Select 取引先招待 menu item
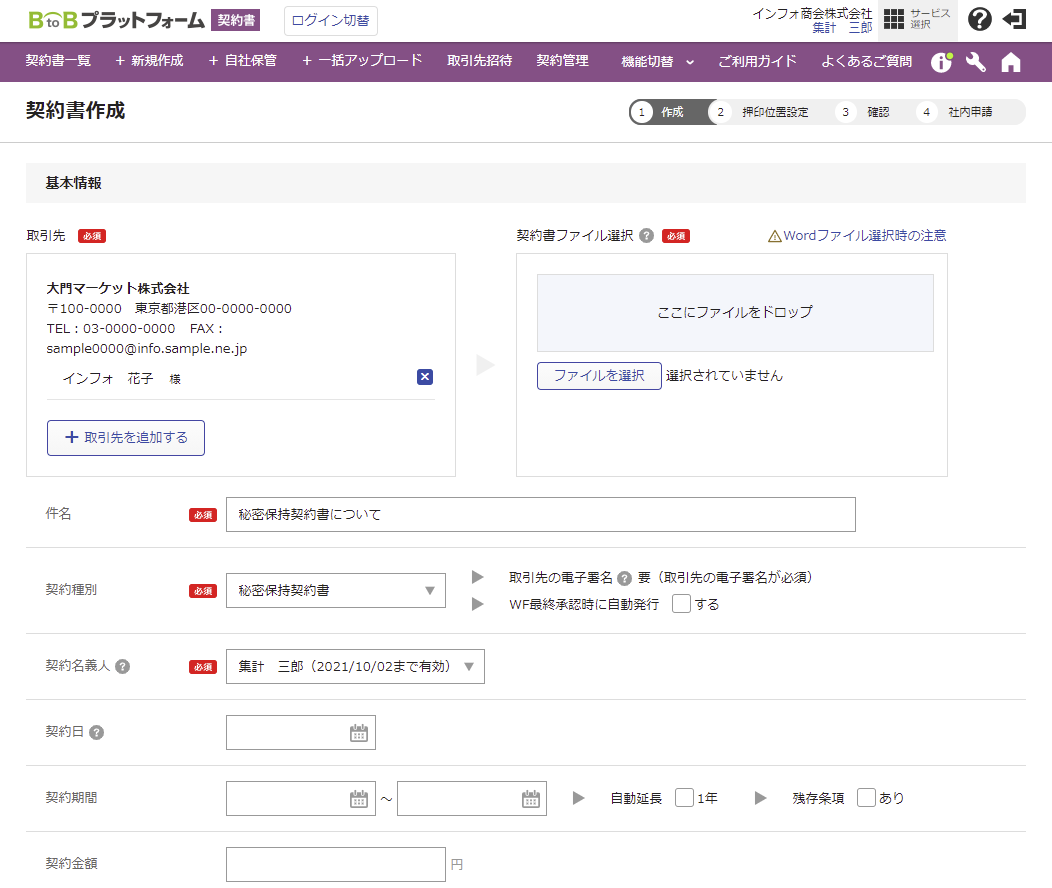This screenshot has height=888, width=1052. tap(479, 61)
